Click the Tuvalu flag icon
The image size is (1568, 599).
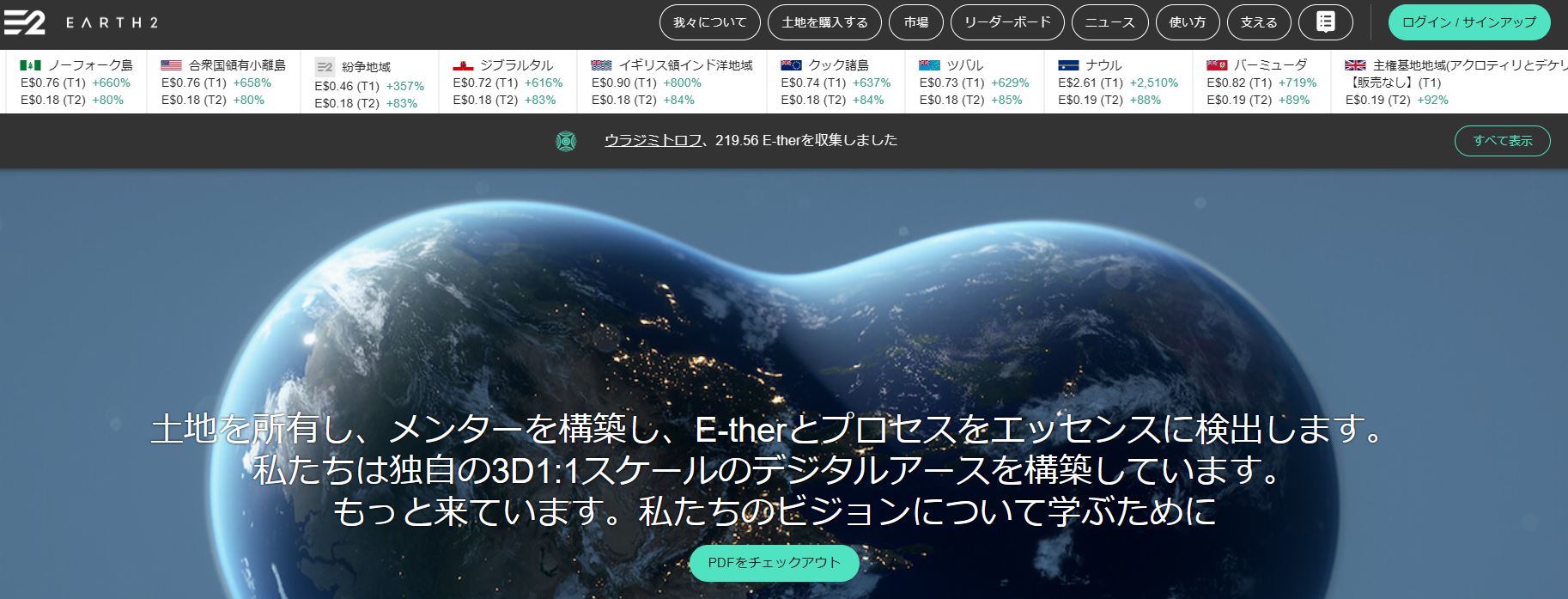pyautogui.click(x=929, y=65)
